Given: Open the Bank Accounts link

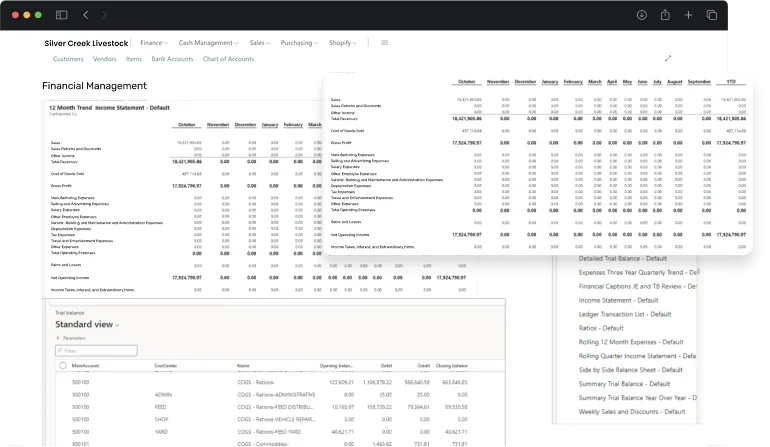Looking at the screenshot, I should (172, 59).
